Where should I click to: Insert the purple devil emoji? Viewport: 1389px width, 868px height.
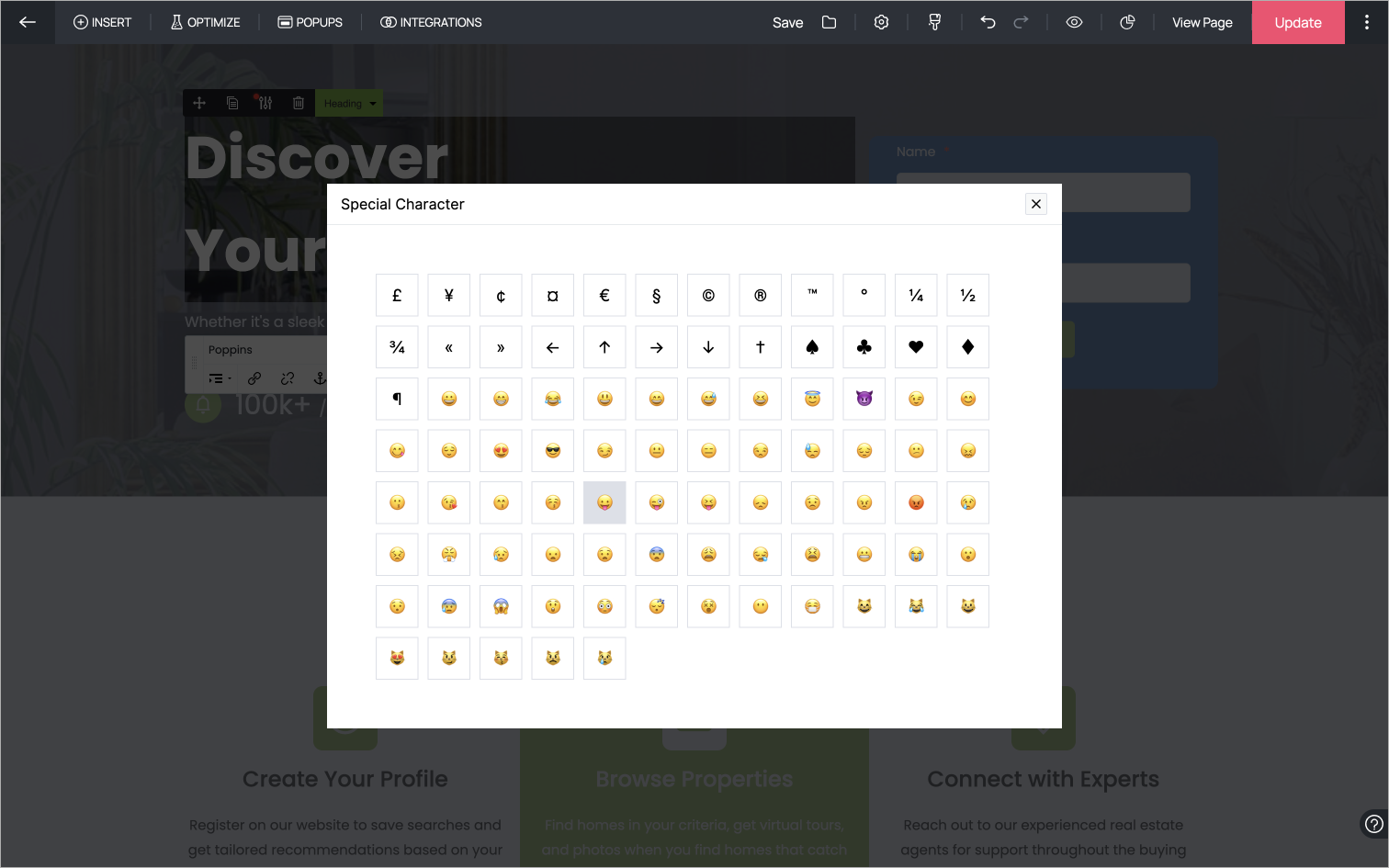click(x=864, y=400)
